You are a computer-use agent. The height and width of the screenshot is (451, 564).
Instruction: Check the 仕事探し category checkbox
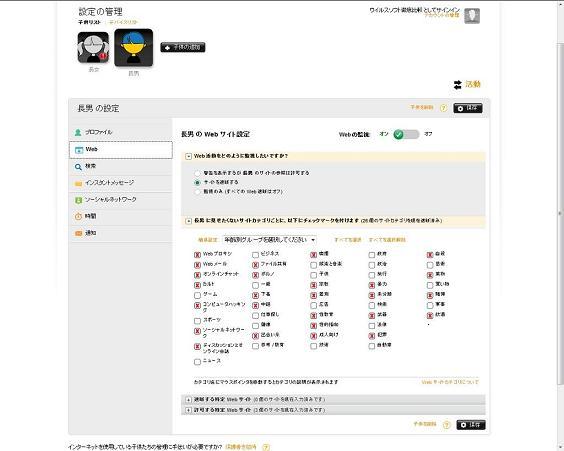(255, 315)
